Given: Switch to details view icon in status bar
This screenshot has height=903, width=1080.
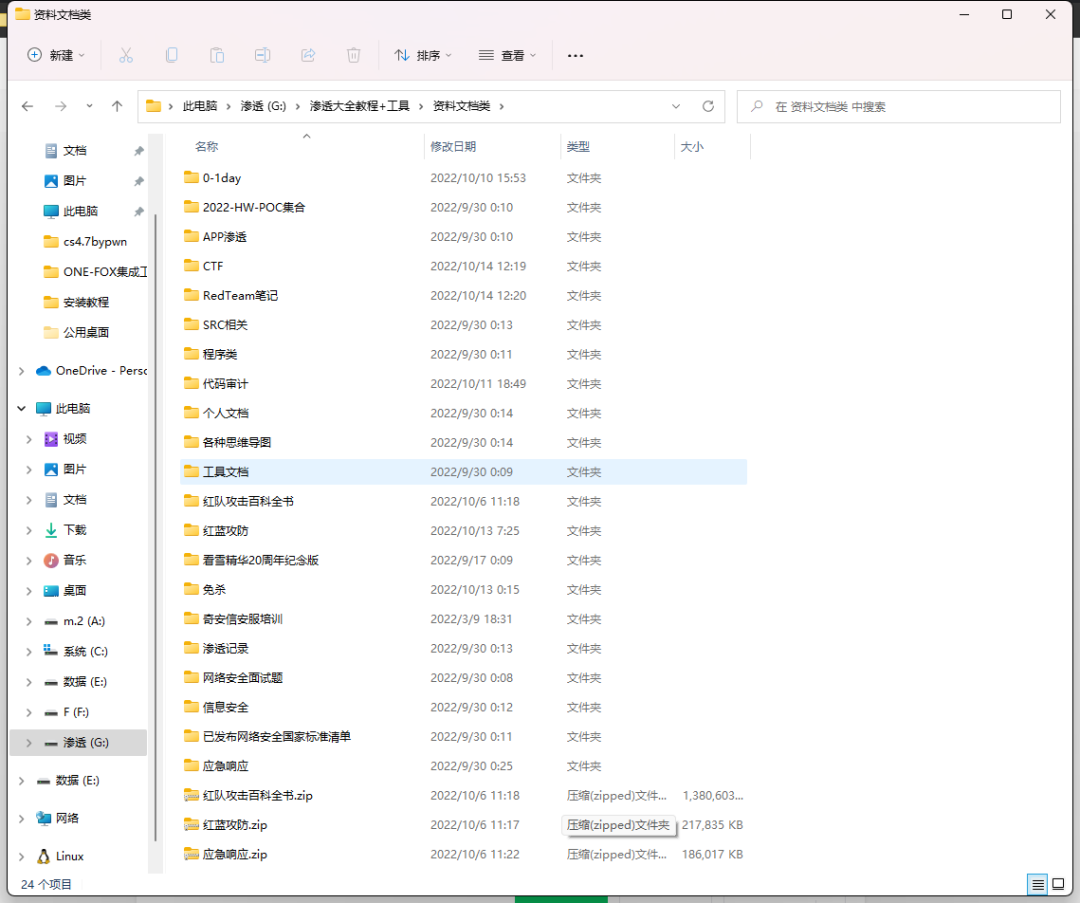Looking at the screenshot, I should (x=1037, y=884).
